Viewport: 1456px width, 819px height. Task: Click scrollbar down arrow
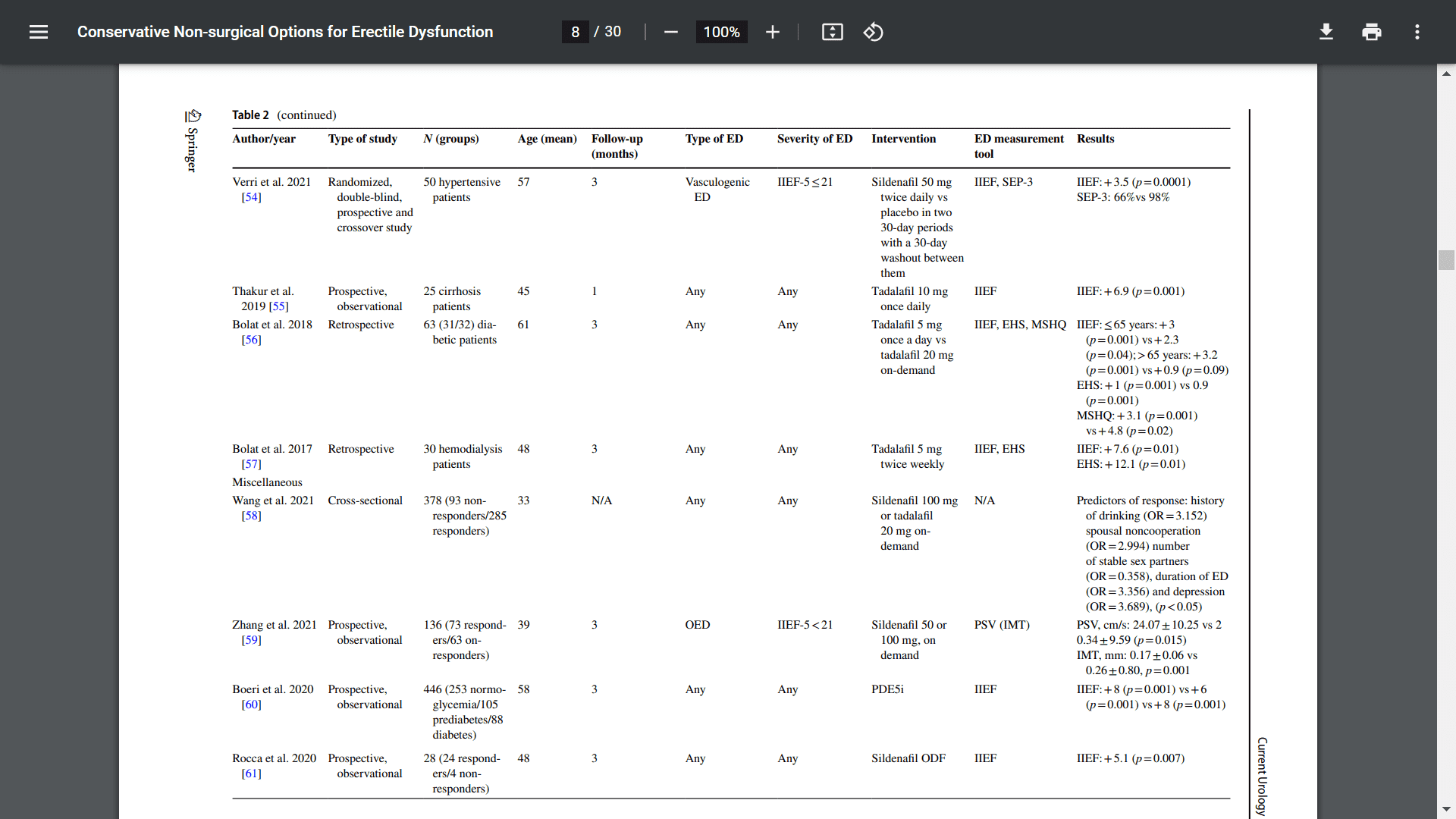[1447, 809]
